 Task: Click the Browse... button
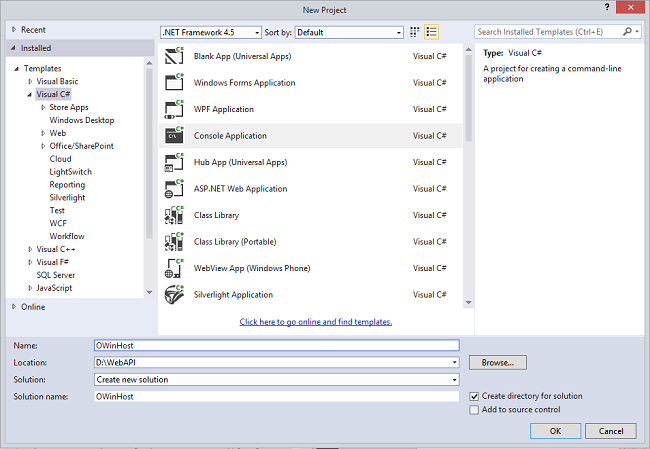coord(498,363)
